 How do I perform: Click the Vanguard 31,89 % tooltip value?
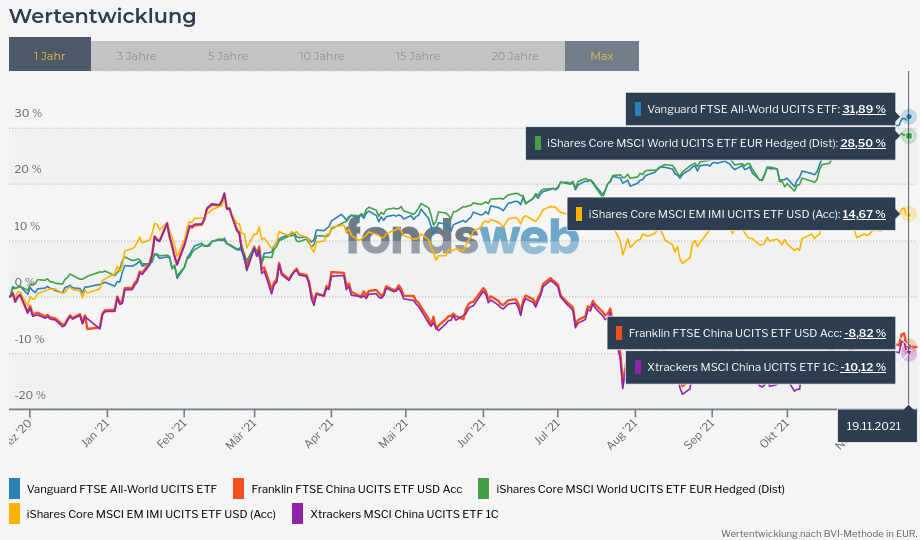864,109
